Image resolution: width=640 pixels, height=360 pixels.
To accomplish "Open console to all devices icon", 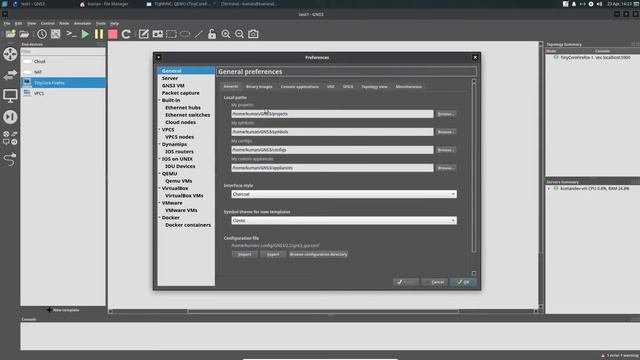I will coord(71,34).
